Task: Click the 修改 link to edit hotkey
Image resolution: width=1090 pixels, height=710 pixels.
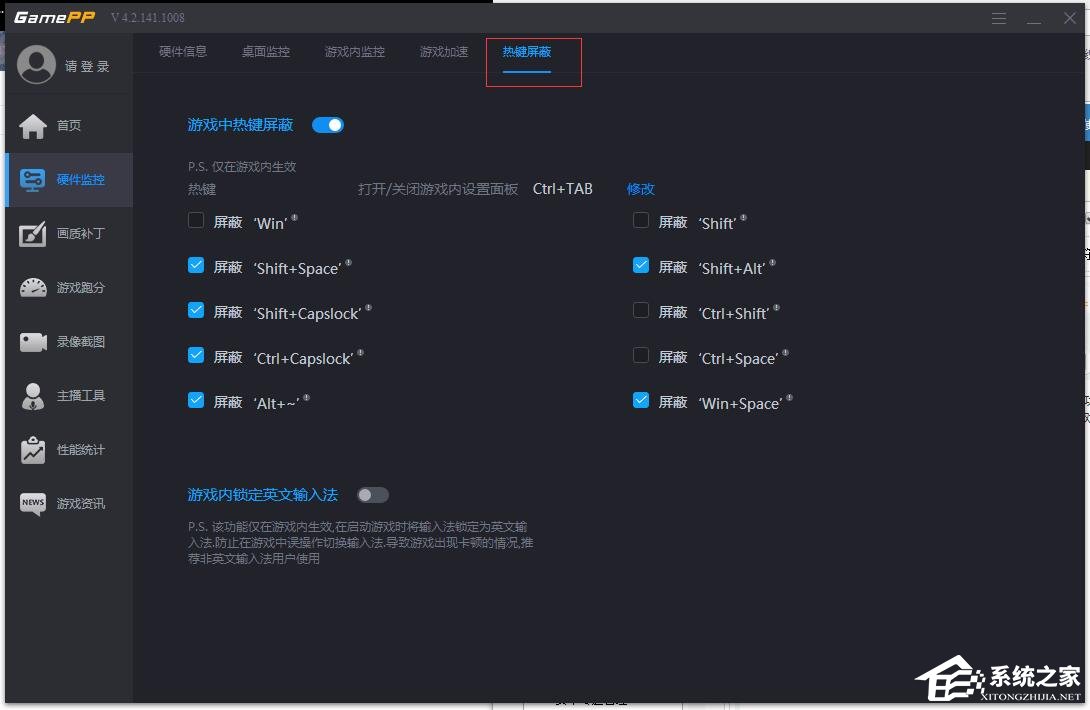Action: click(640, 188)
